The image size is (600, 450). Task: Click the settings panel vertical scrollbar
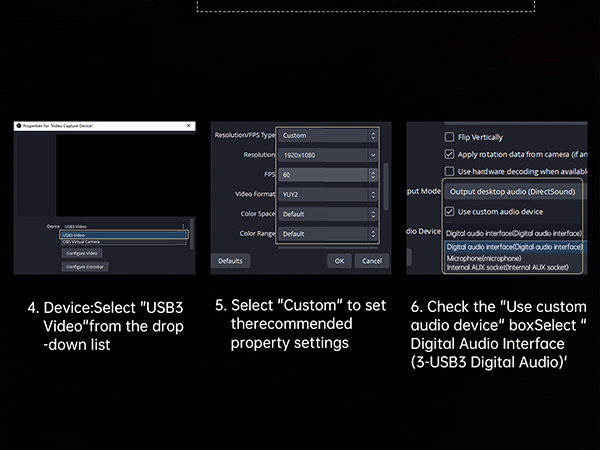(386, 186)
